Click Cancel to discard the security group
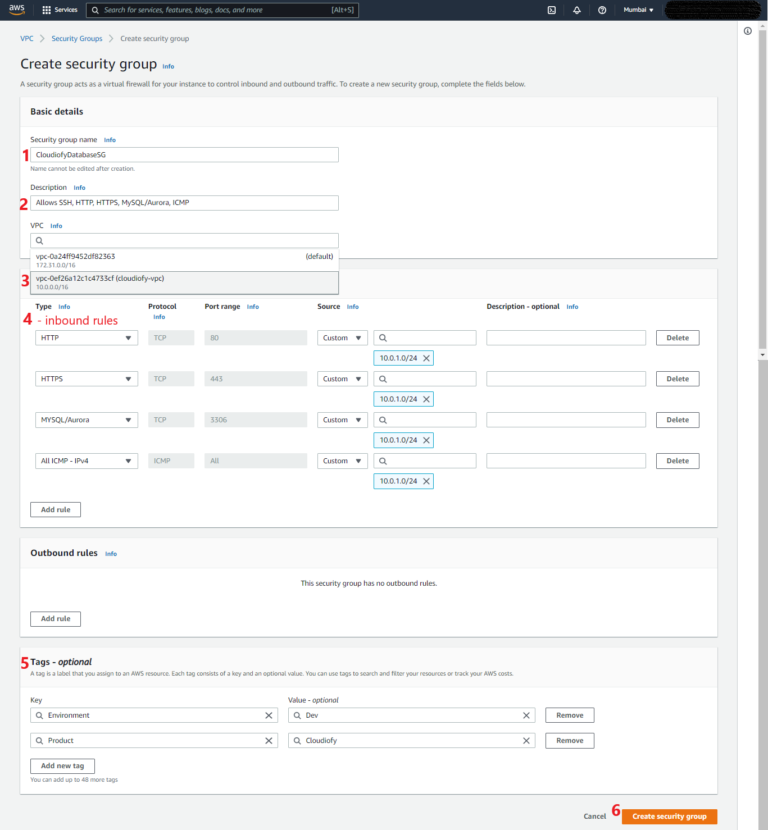This screenshot has width=768, height=830. pos(595,816)
